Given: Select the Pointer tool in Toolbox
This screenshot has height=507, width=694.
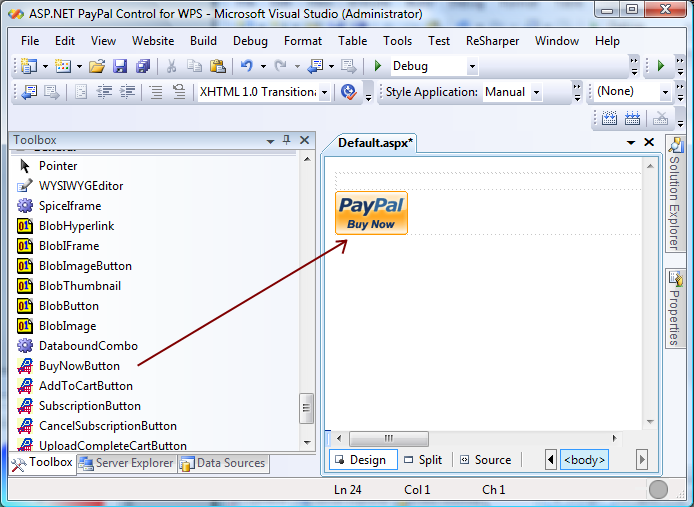Looking at the screenshot, I should pos(57,166).
